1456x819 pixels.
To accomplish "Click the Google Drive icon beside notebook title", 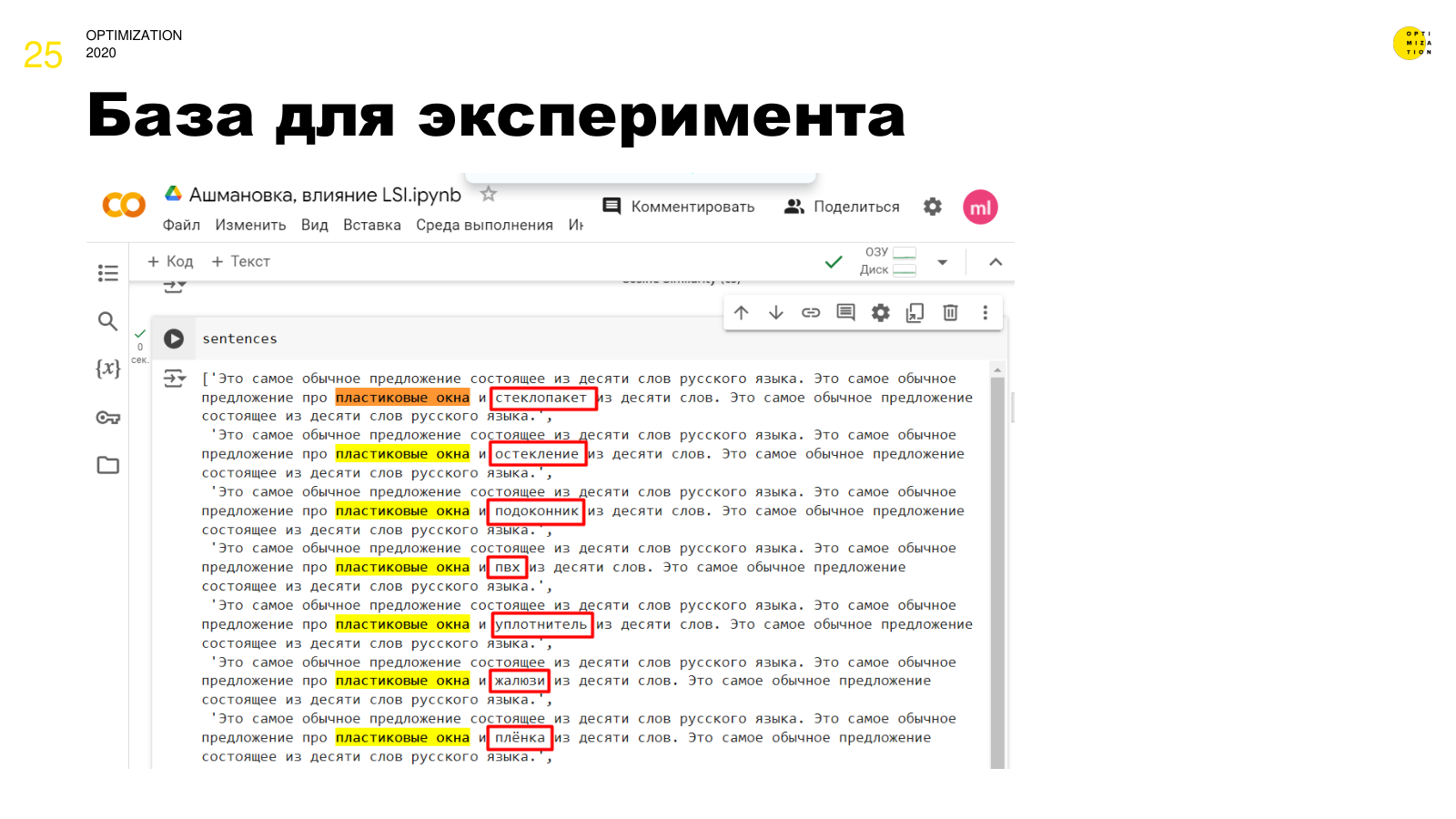I will pyautogui.click(x=173, y=193).
